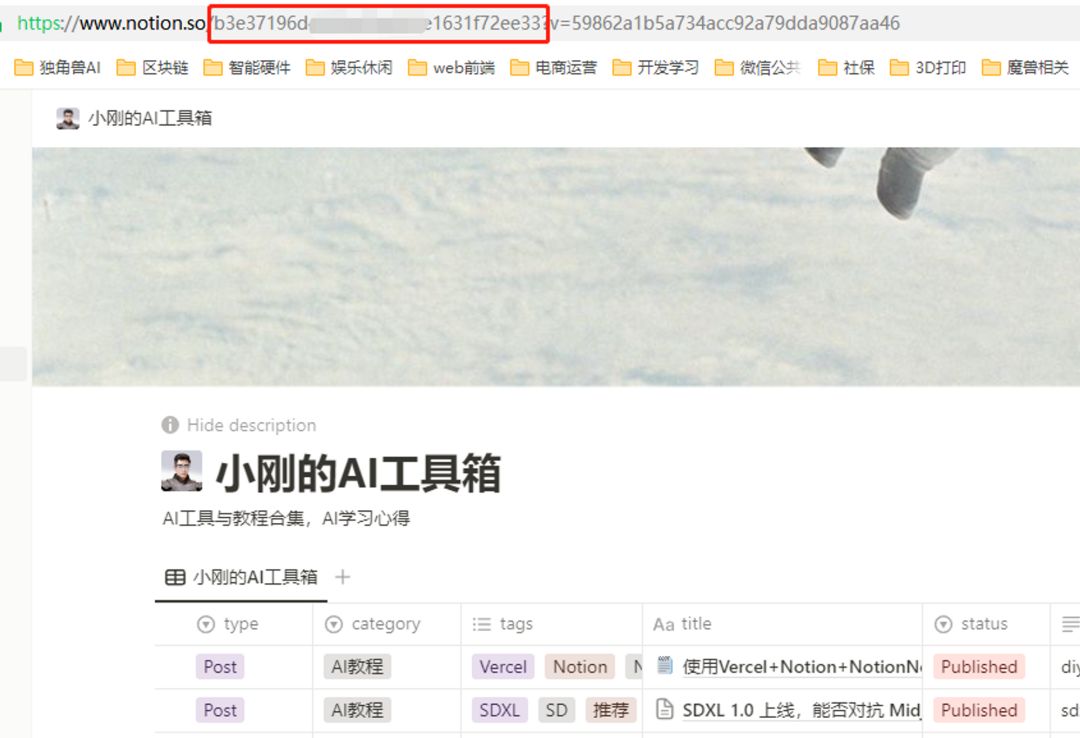The width and height of the screenshot is (1080, 738).
Task: Click the page avatar icon beside the large title
Action: (182, 472)
